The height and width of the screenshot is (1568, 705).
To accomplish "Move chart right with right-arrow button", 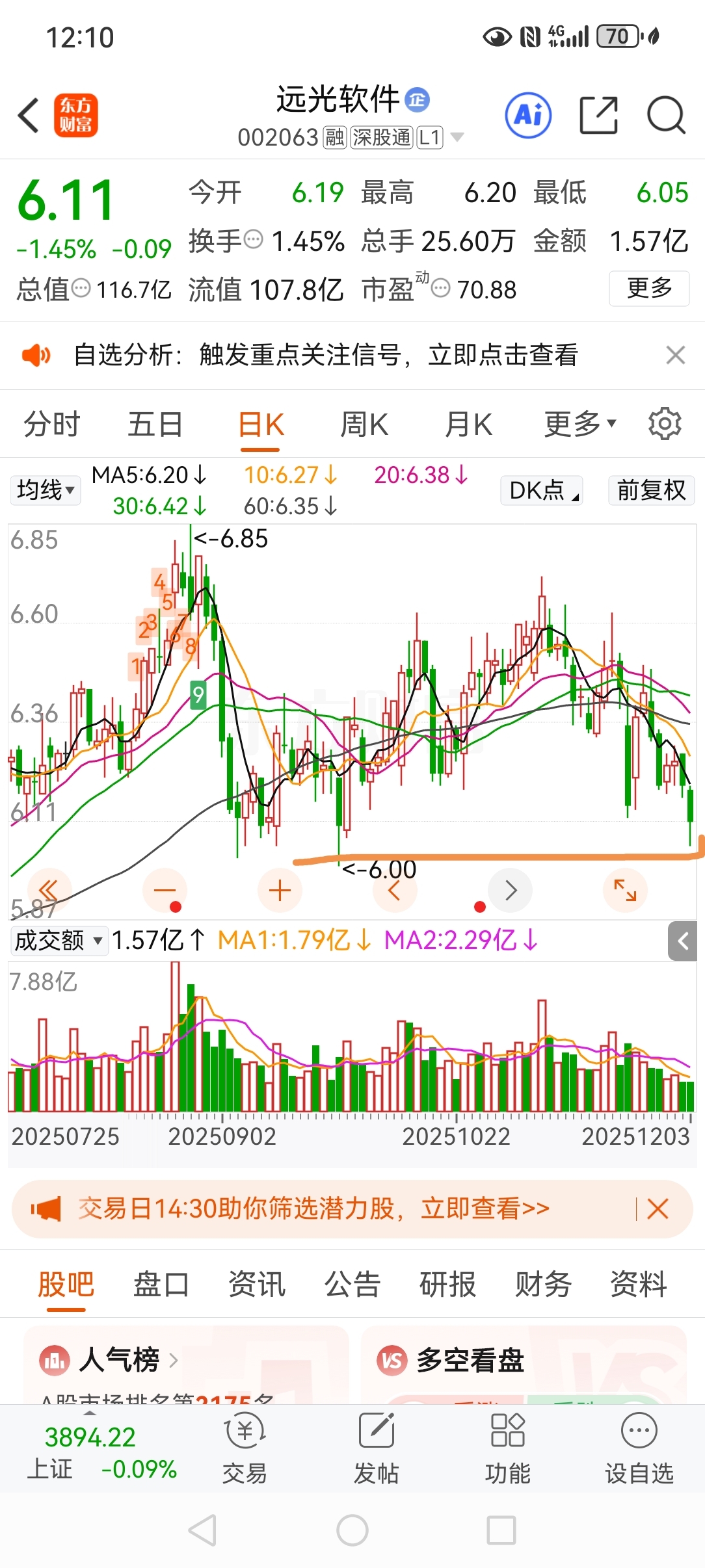I will point(511,890).
